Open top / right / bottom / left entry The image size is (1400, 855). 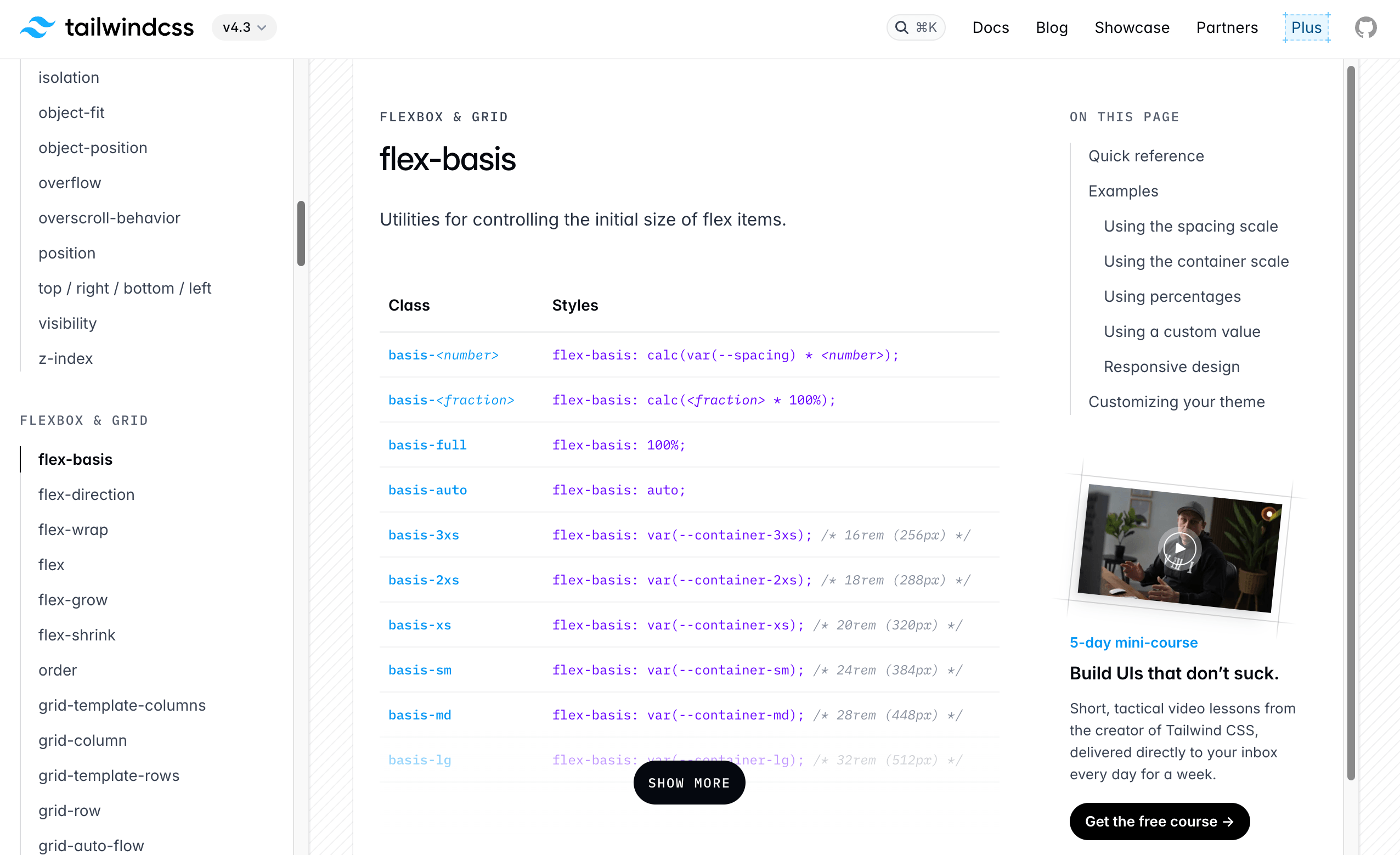tap(125, 288)
